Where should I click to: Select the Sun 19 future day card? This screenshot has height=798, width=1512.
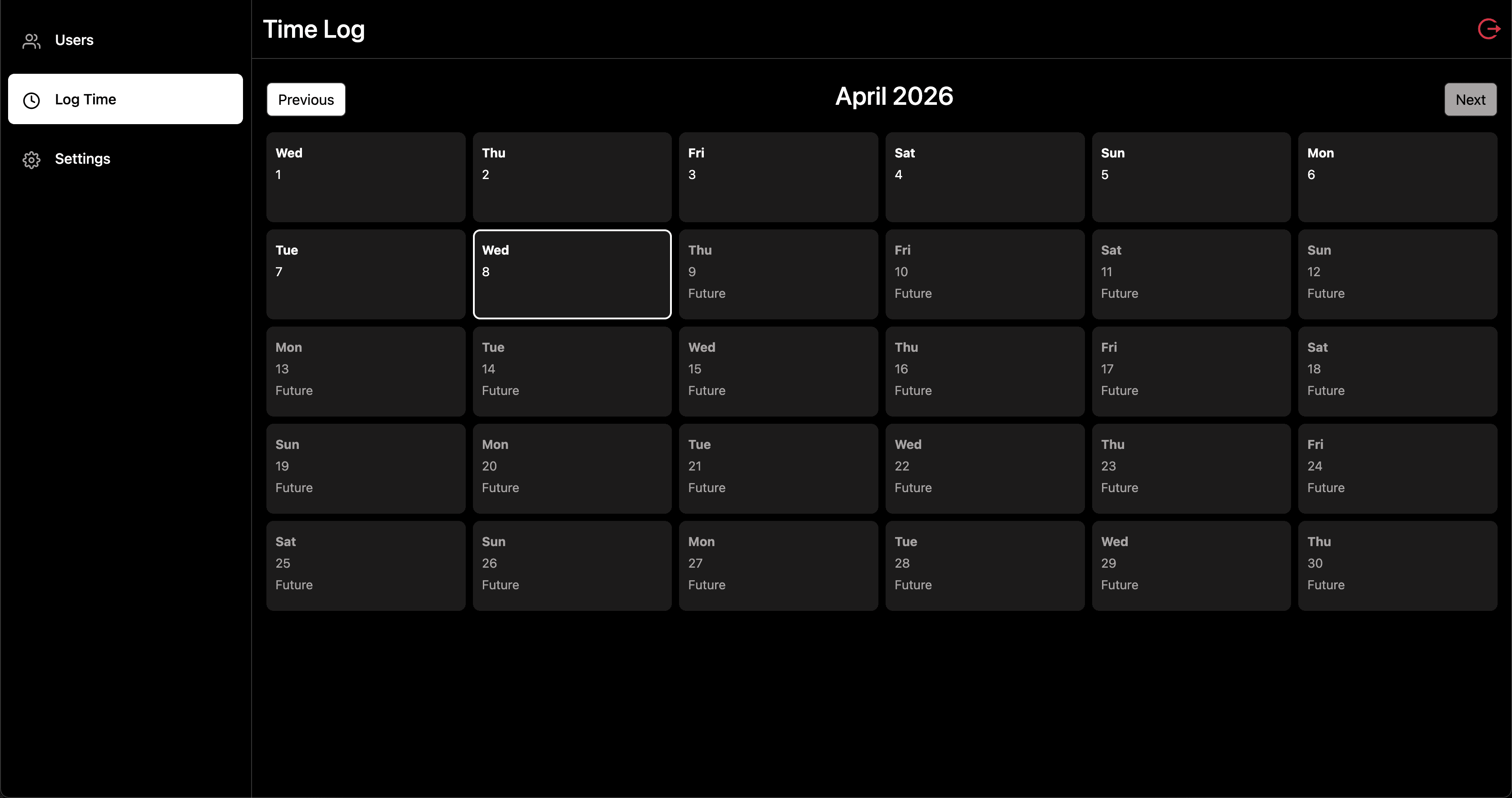366,469
